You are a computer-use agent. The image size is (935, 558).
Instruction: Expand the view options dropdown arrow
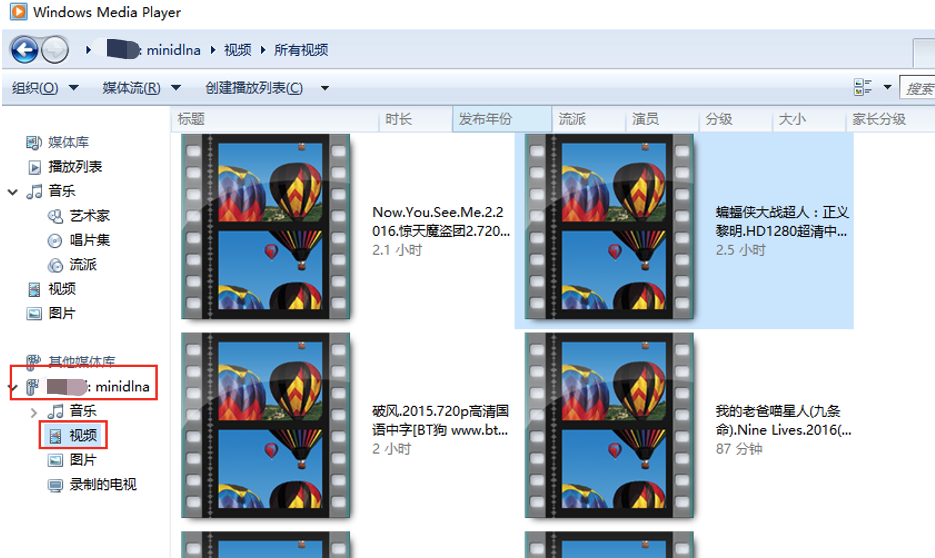tap(887, 88)
